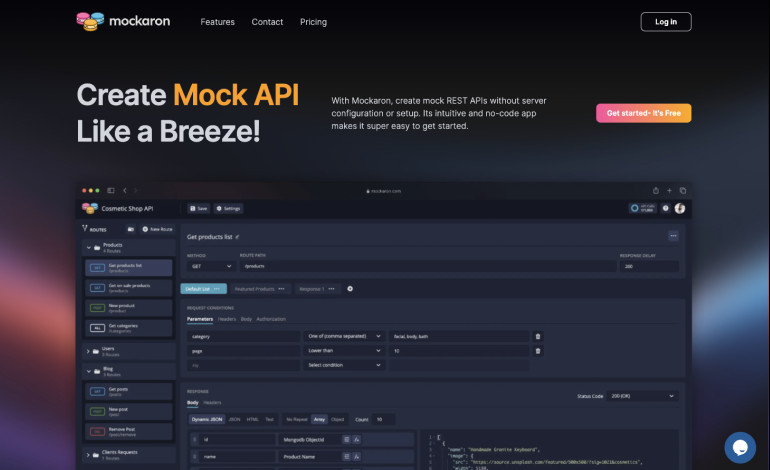Expand the Users folder
Screen dimensions: 770x470
click(88, 351)
